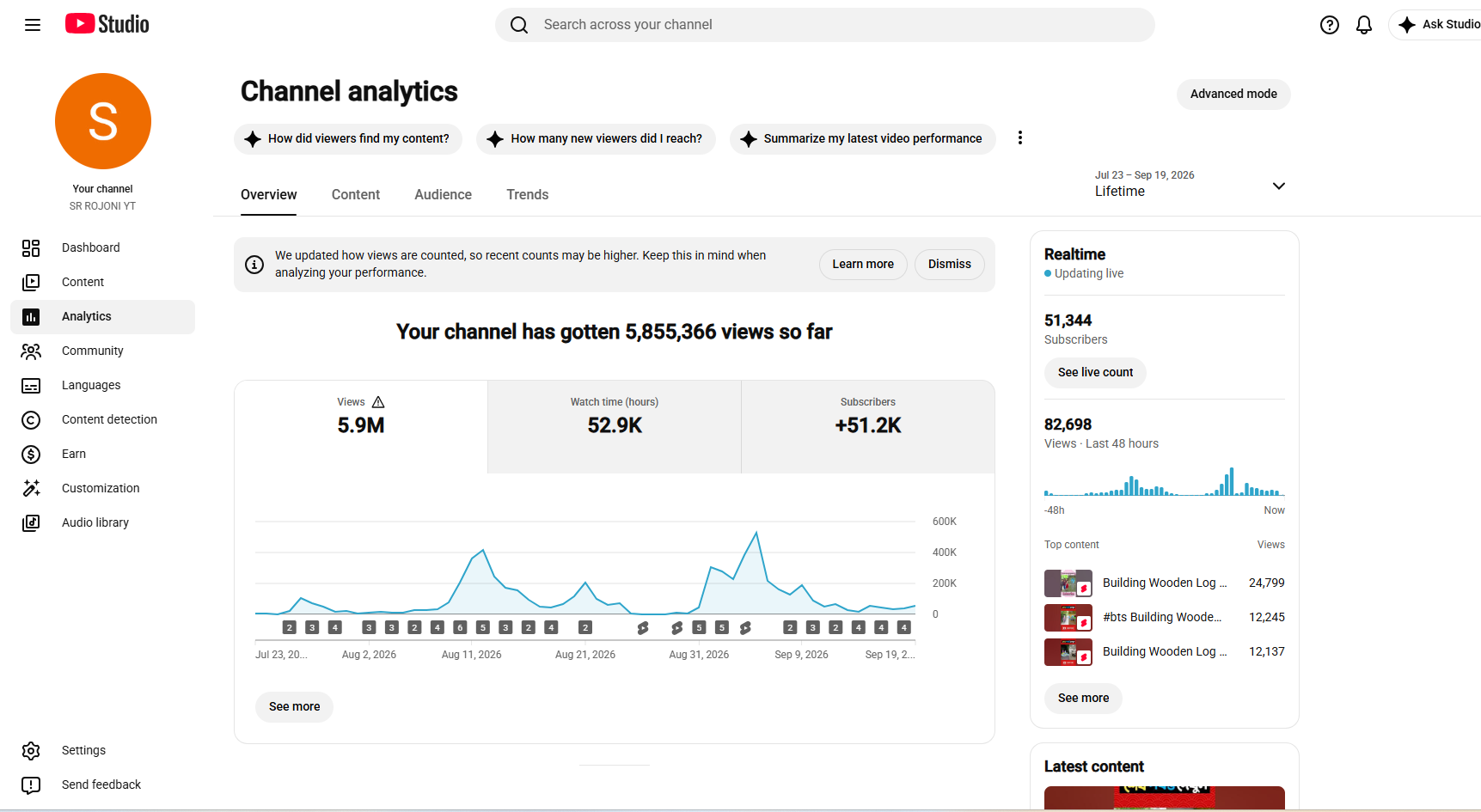Open the help question mark icon

point(1330,25)
